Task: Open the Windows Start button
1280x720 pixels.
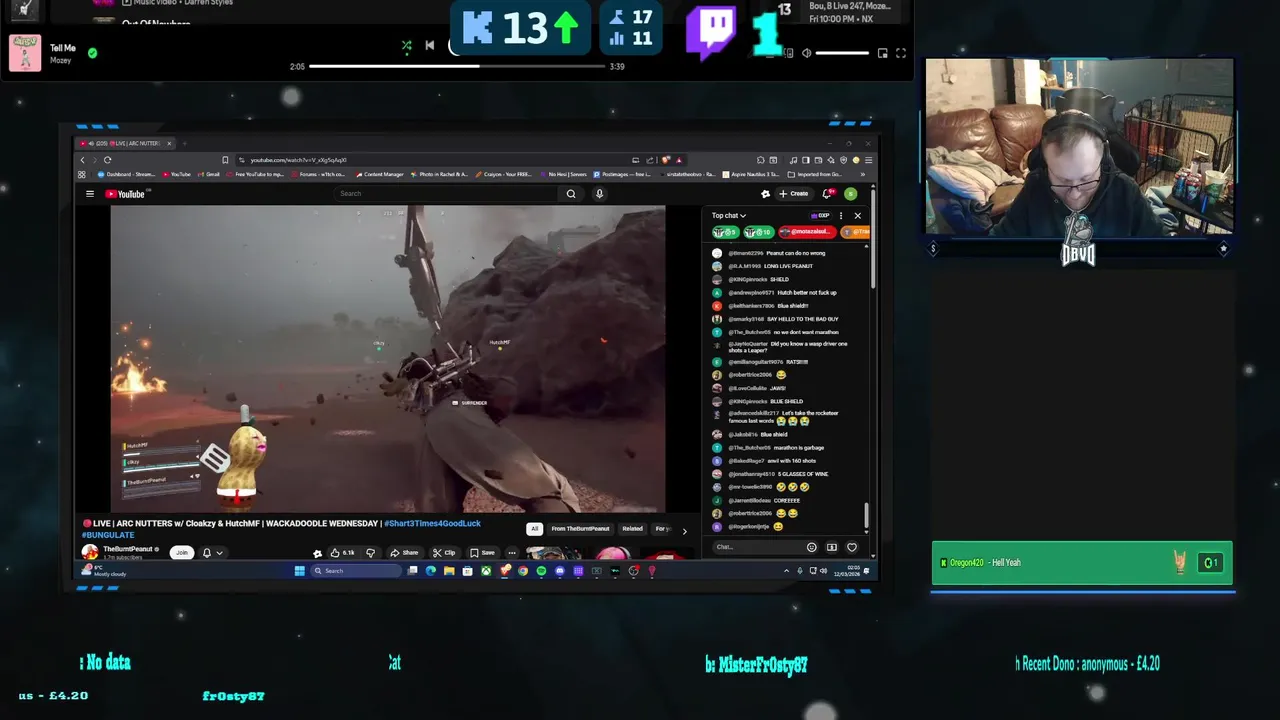Action: coord(299,571)
